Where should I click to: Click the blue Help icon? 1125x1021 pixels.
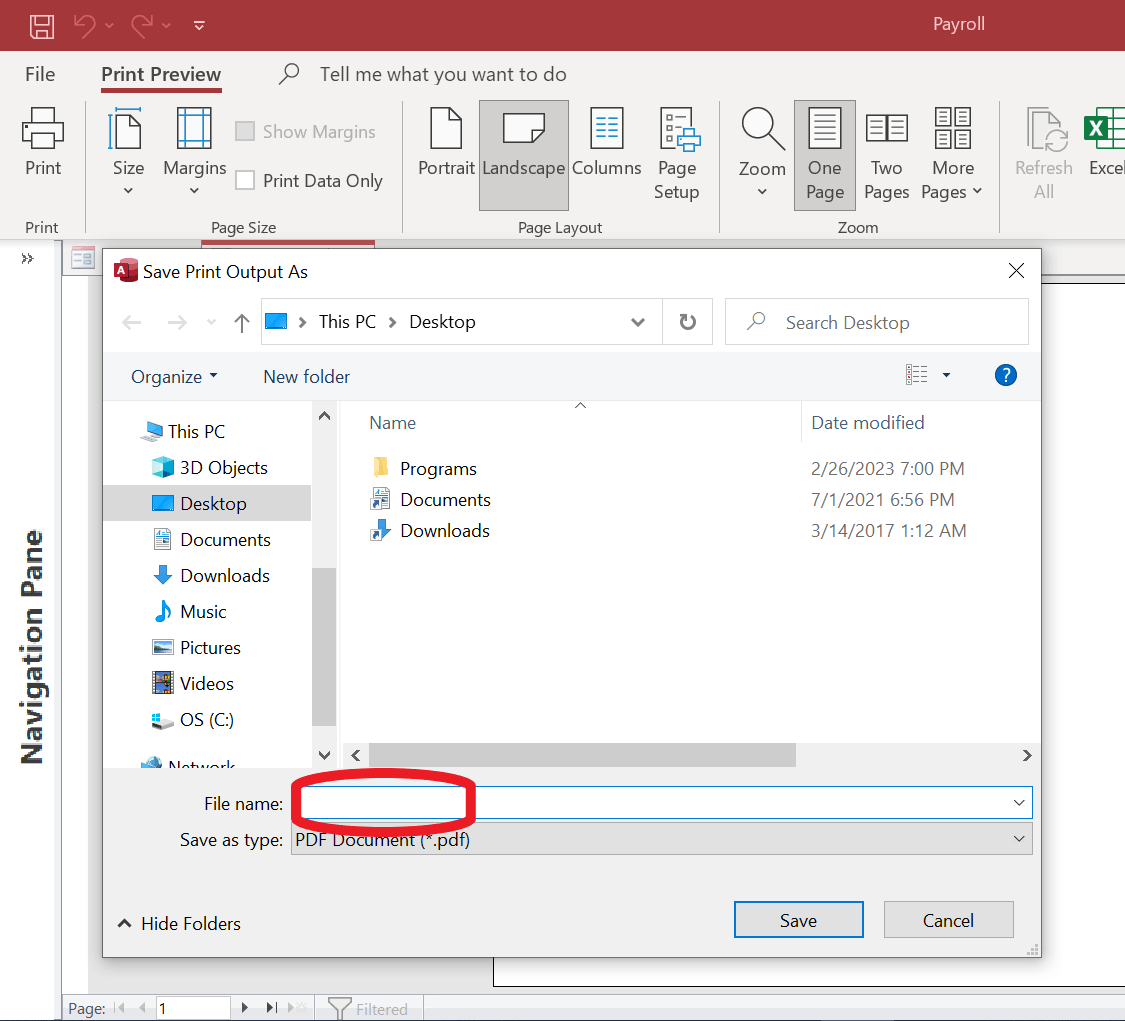pos(1005,375)
